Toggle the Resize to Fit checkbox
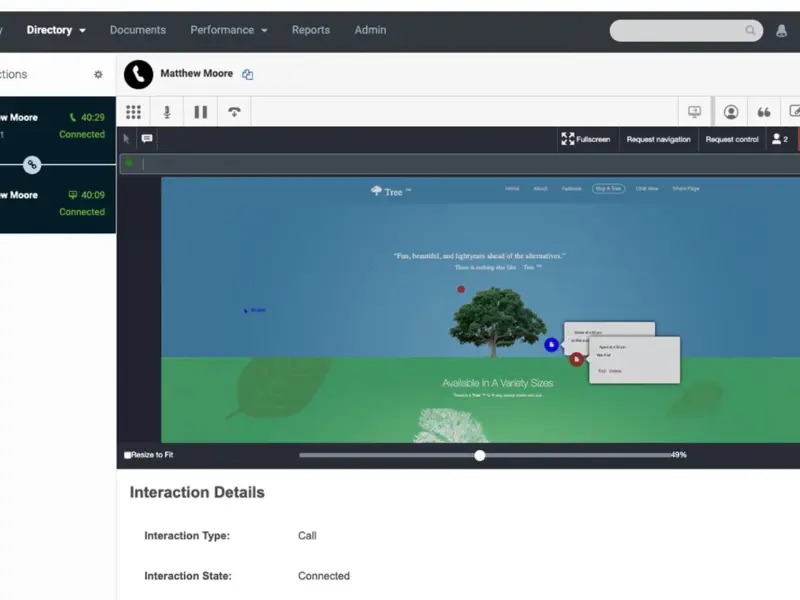800x600 pixels. pyautogui.click(x=128, y=455)
